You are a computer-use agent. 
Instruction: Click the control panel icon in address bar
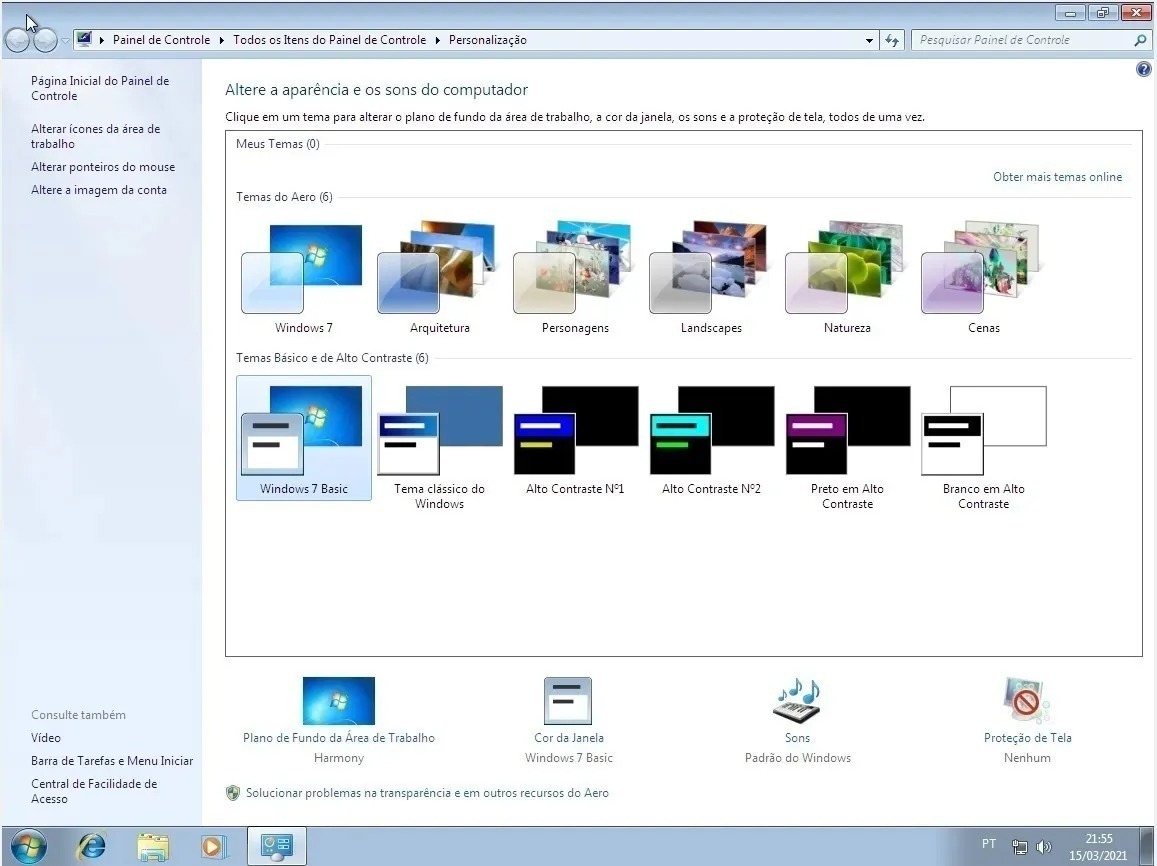click(84, 39)
